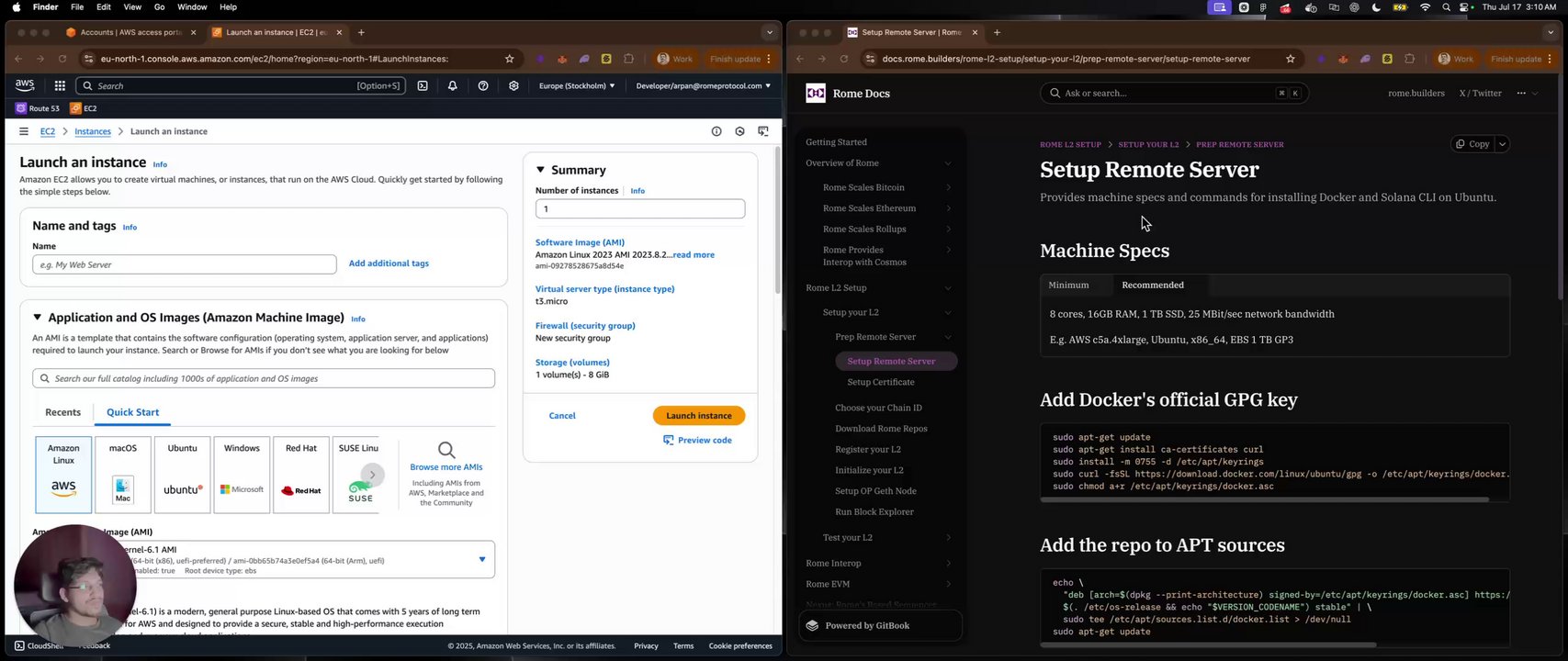Collapse the Summary panel
Screen dimensions: 1568x661
540,170
